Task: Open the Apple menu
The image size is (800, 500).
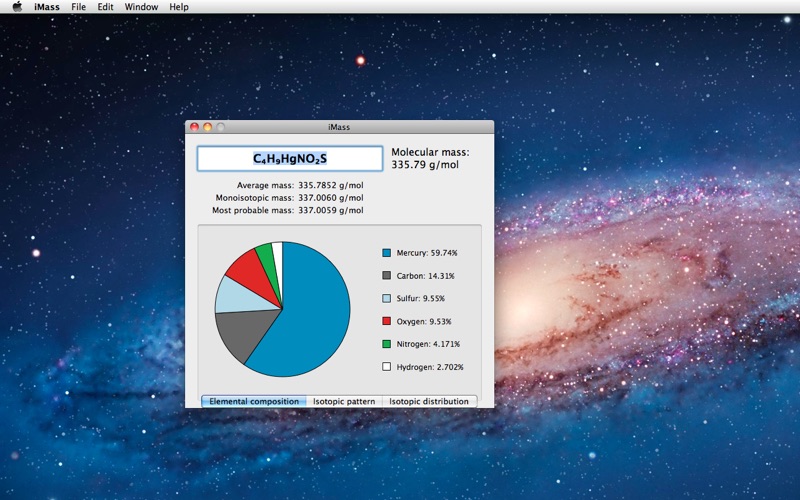Action: [x=17, y=7]
